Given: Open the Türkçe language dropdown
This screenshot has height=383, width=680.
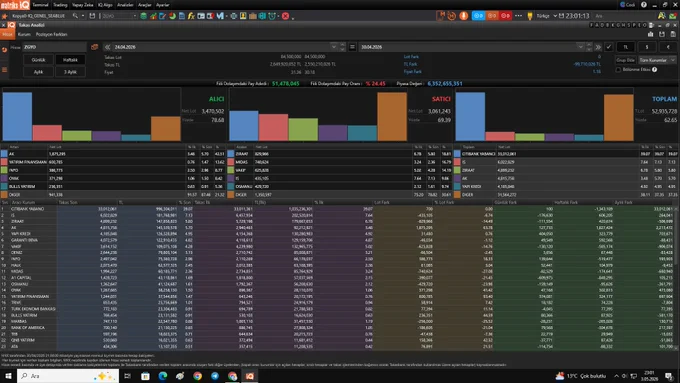Looking at the screenshot, I should 546,16.
